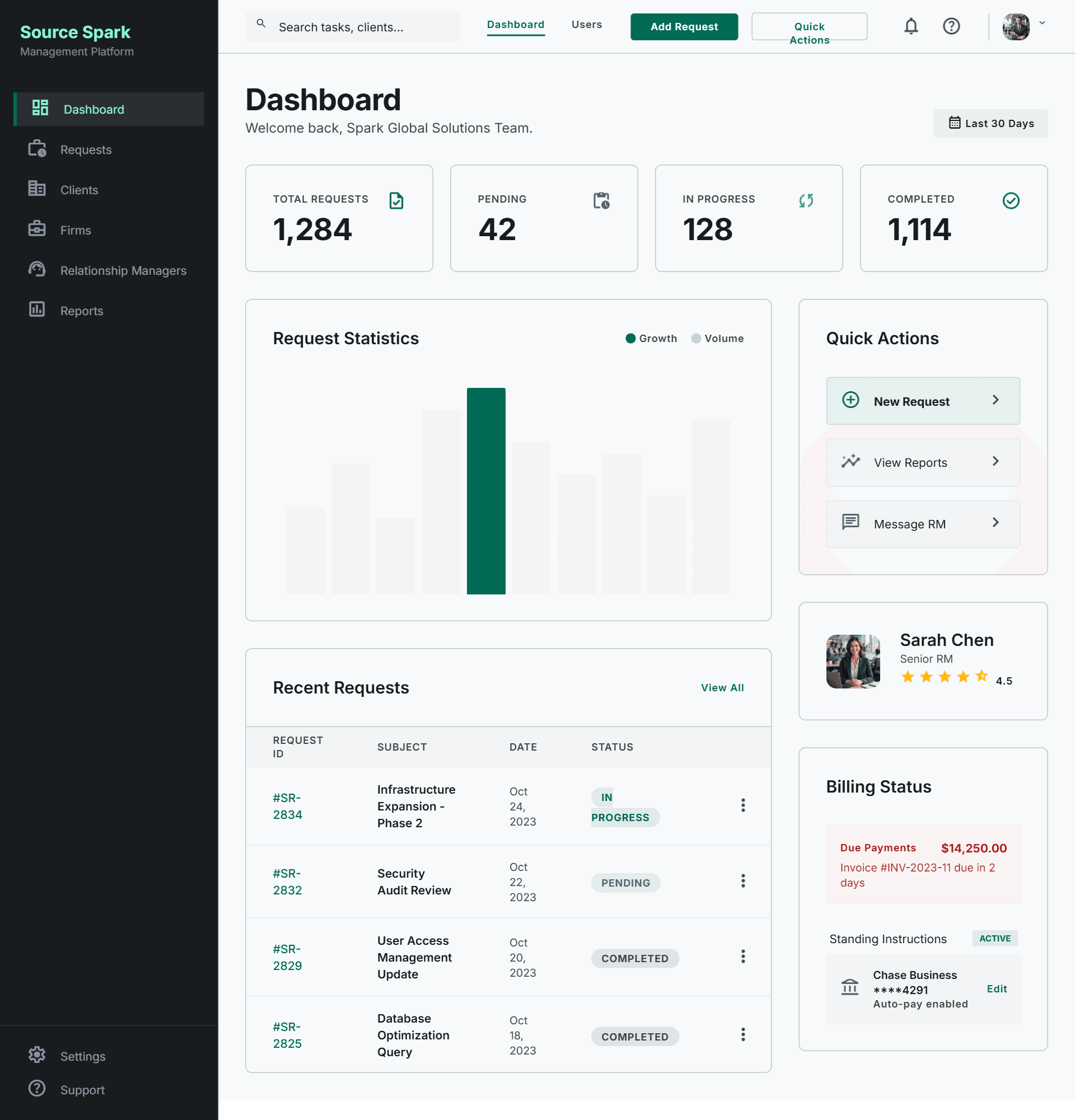
Task: Expand the View Reports chevron arrow
Action: point(995,461)
